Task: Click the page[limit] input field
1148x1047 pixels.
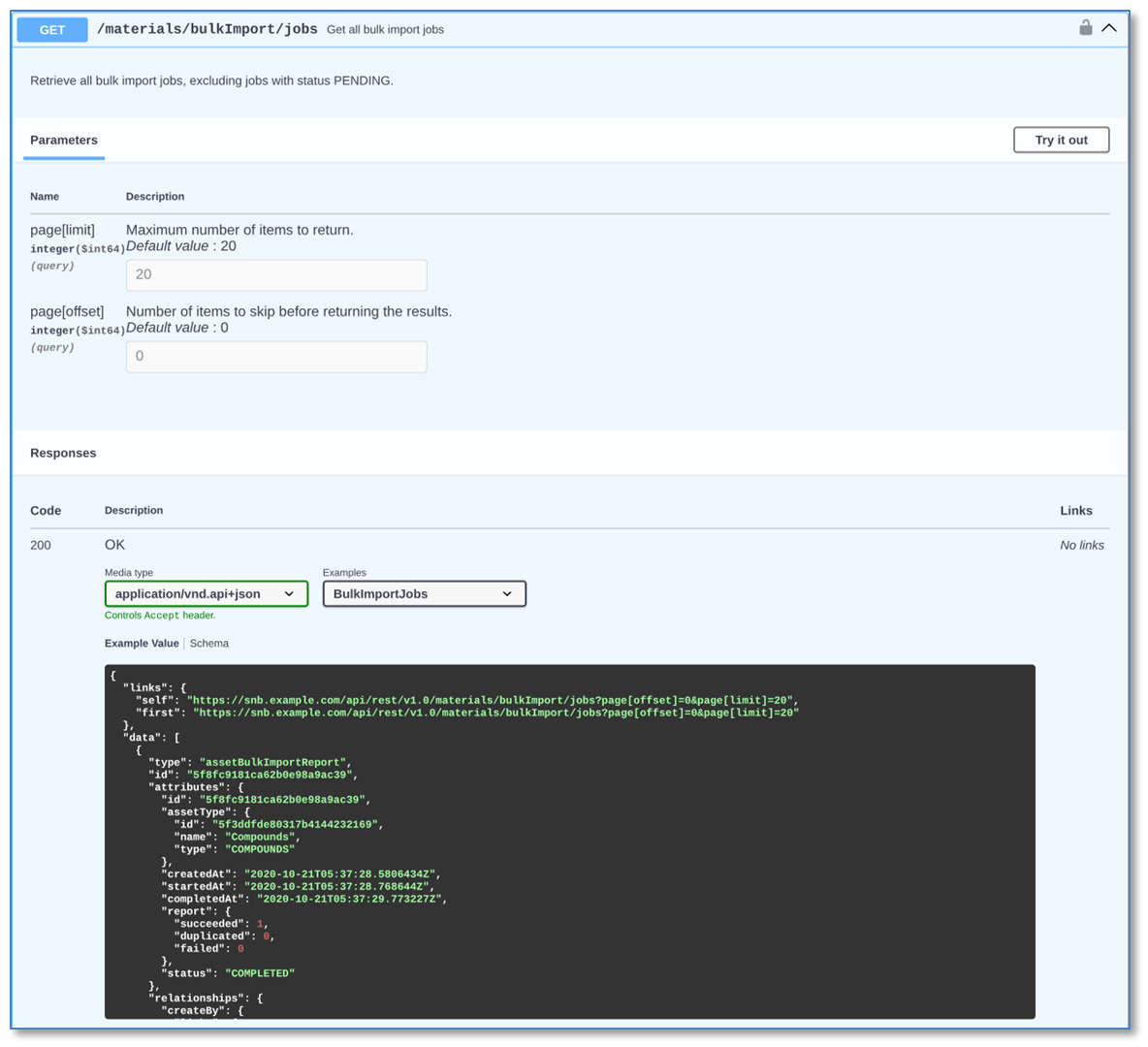Action: coord(276,274)
